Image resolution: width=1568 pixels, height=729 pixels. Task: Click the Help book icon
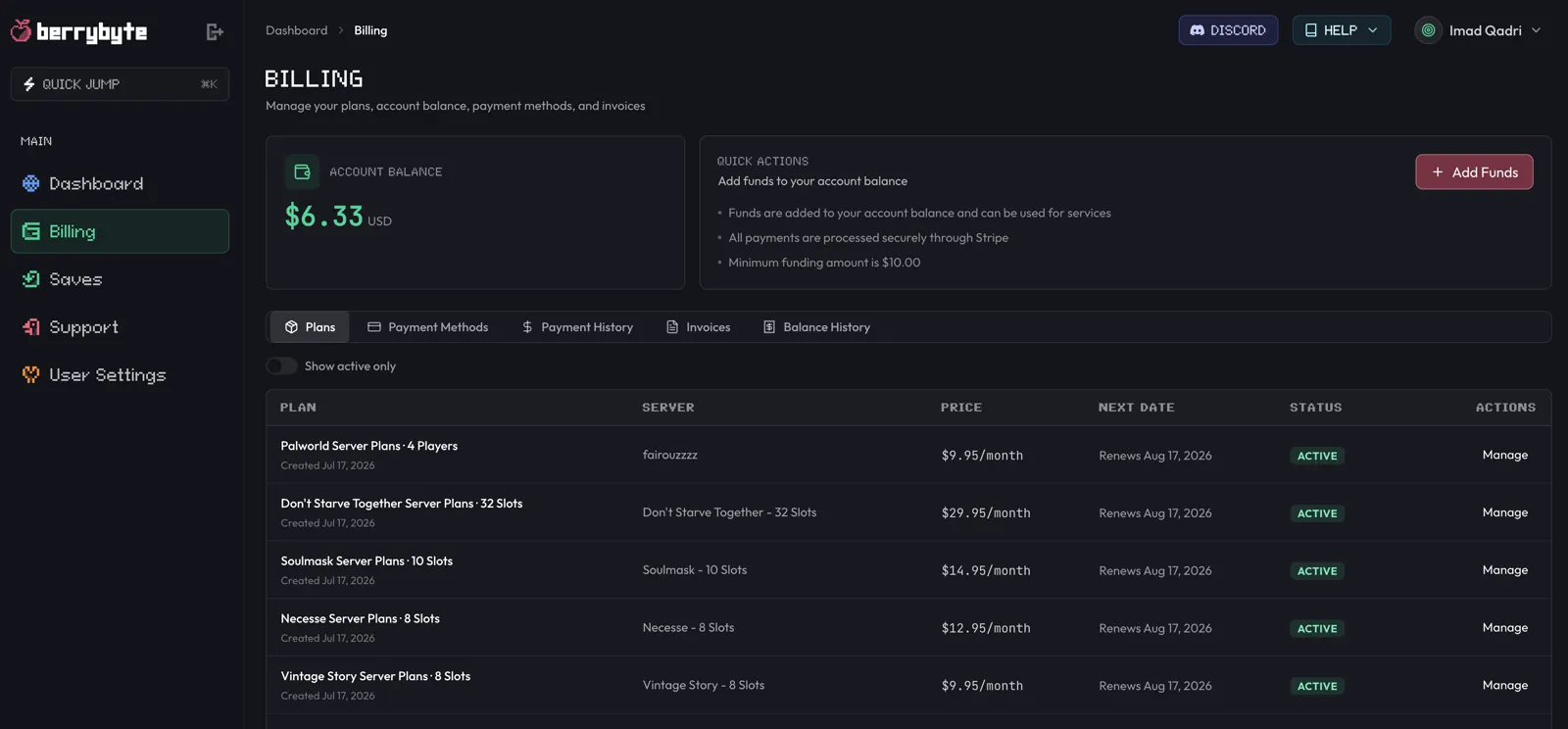click(1310, 30)
